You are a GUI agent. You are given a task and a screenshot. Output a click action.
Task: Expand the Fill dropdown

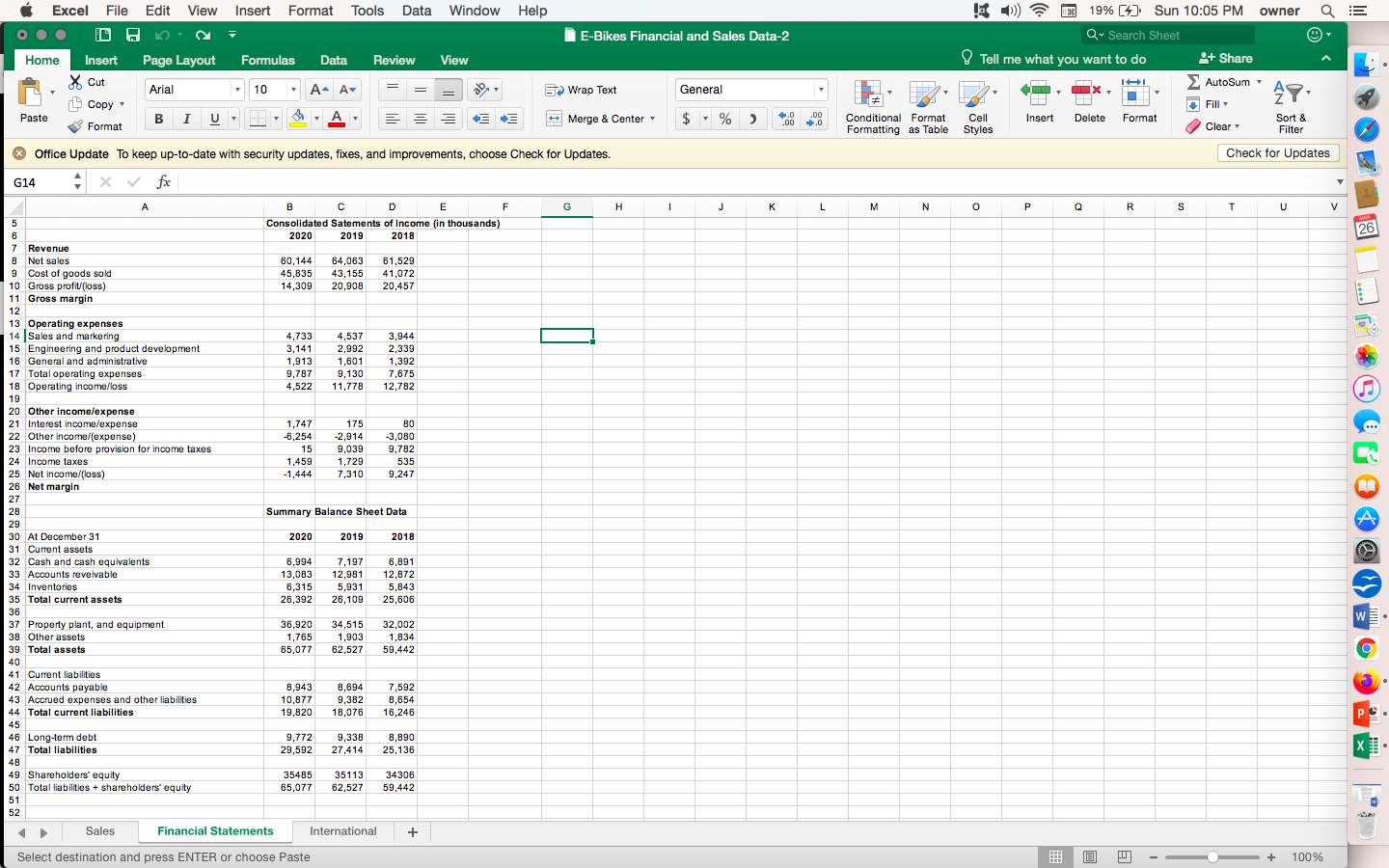click(1226, 104)
